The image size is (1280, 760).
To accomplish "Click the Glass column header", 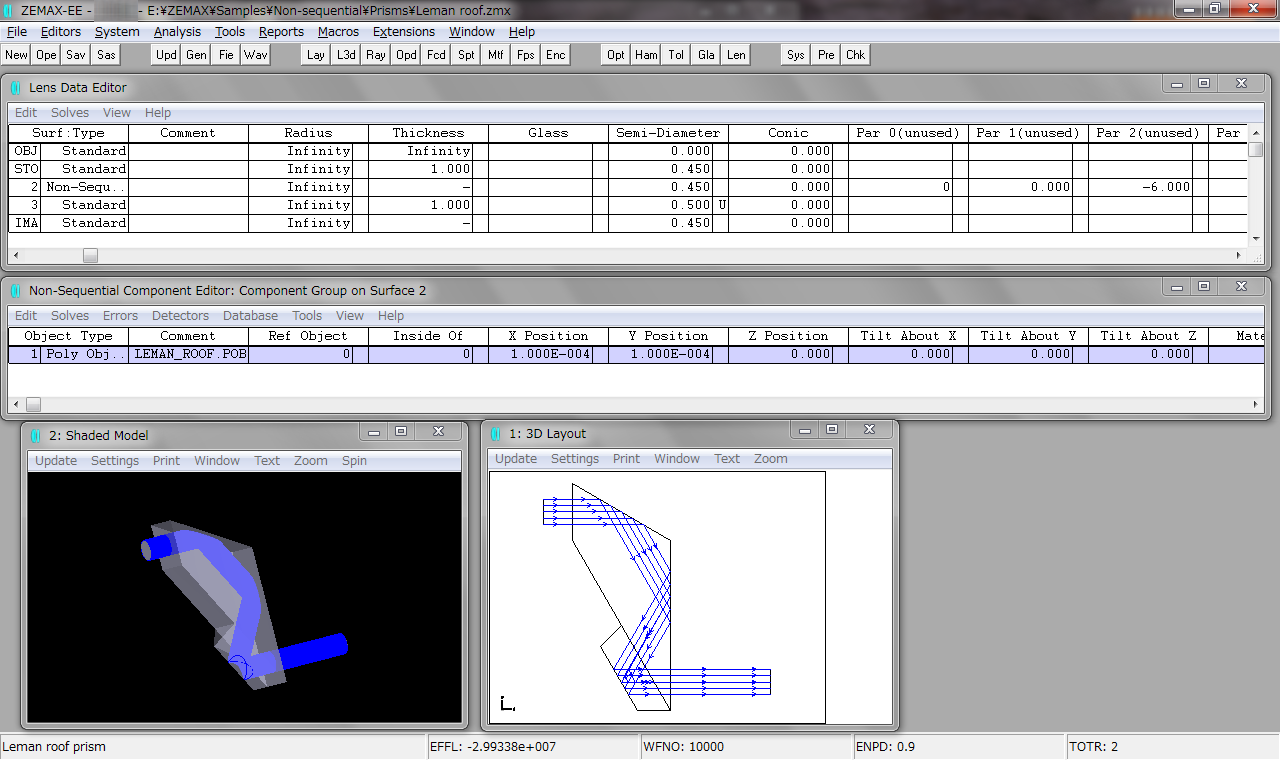I will (x=548, y=133).
